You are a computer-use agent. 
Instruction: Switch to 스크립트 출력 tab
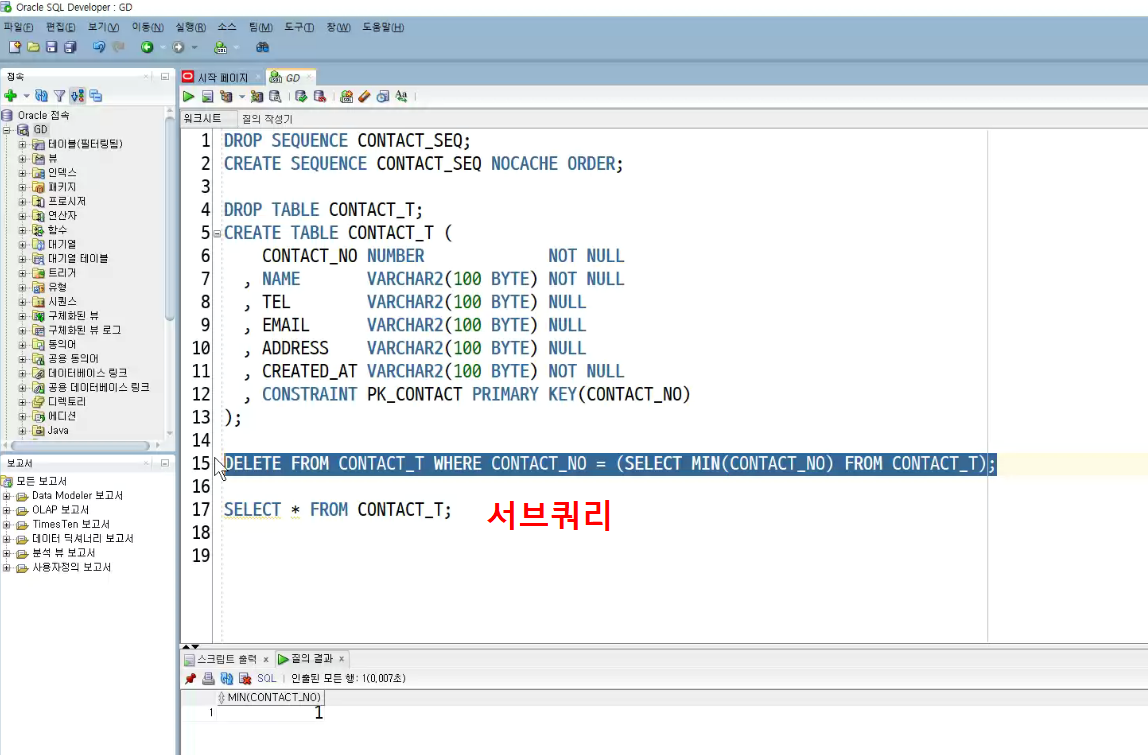pos(227,659)
